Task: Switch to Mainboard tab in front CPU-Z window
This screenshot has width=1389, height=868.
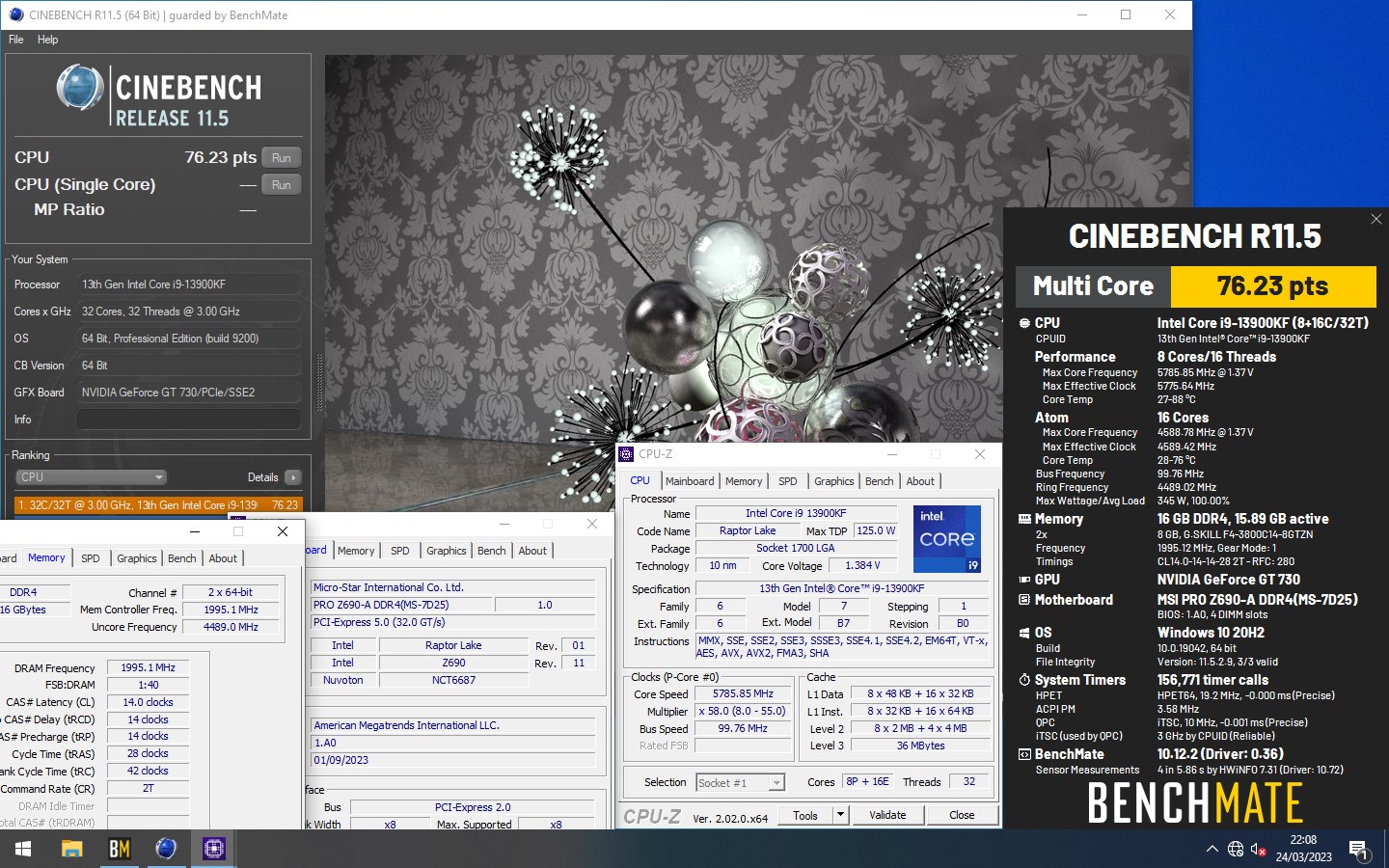Action: 690,481
